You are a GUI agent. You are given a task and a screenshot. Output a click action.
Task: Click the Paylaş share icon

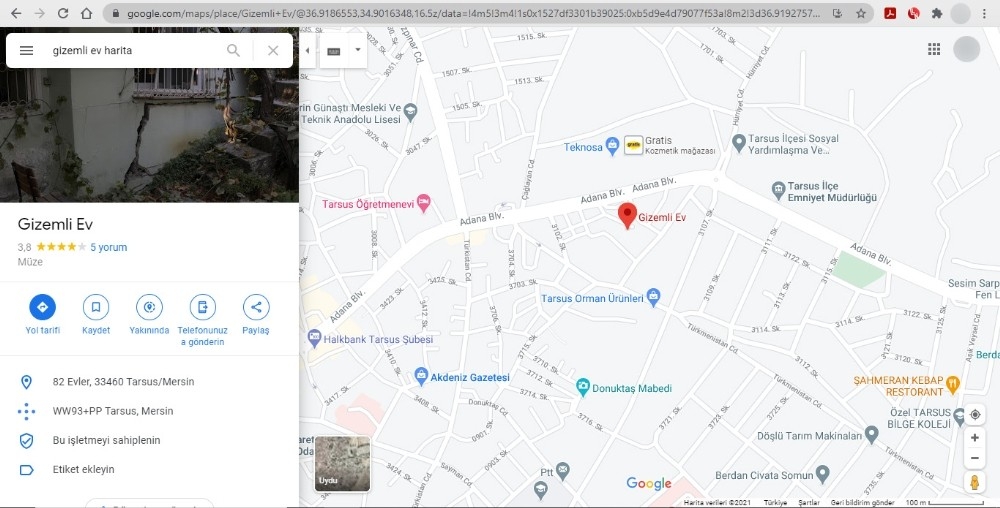click(x=256, y=307)
